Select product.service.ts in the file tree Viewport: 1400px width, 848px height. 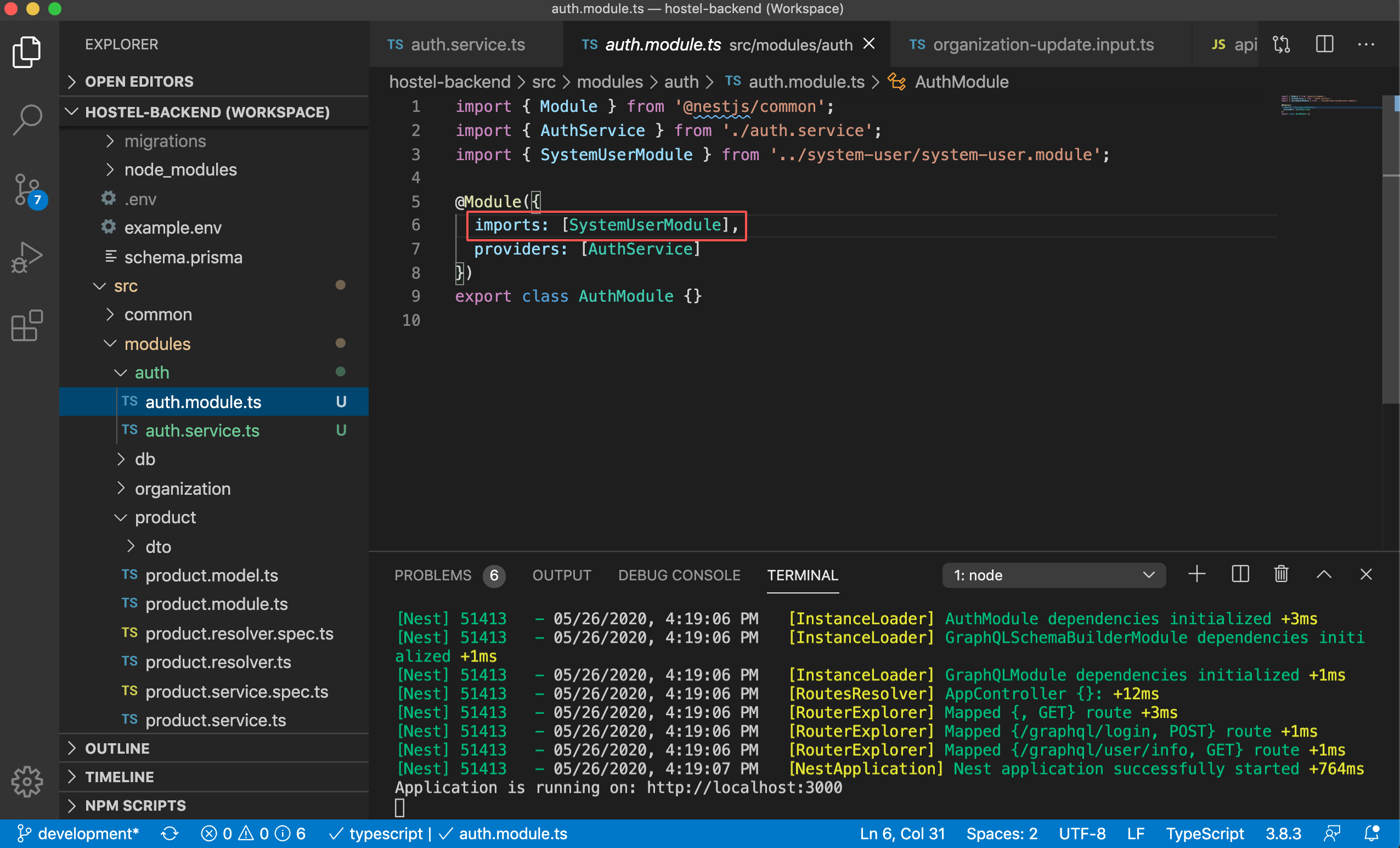[x=216, y=720]
